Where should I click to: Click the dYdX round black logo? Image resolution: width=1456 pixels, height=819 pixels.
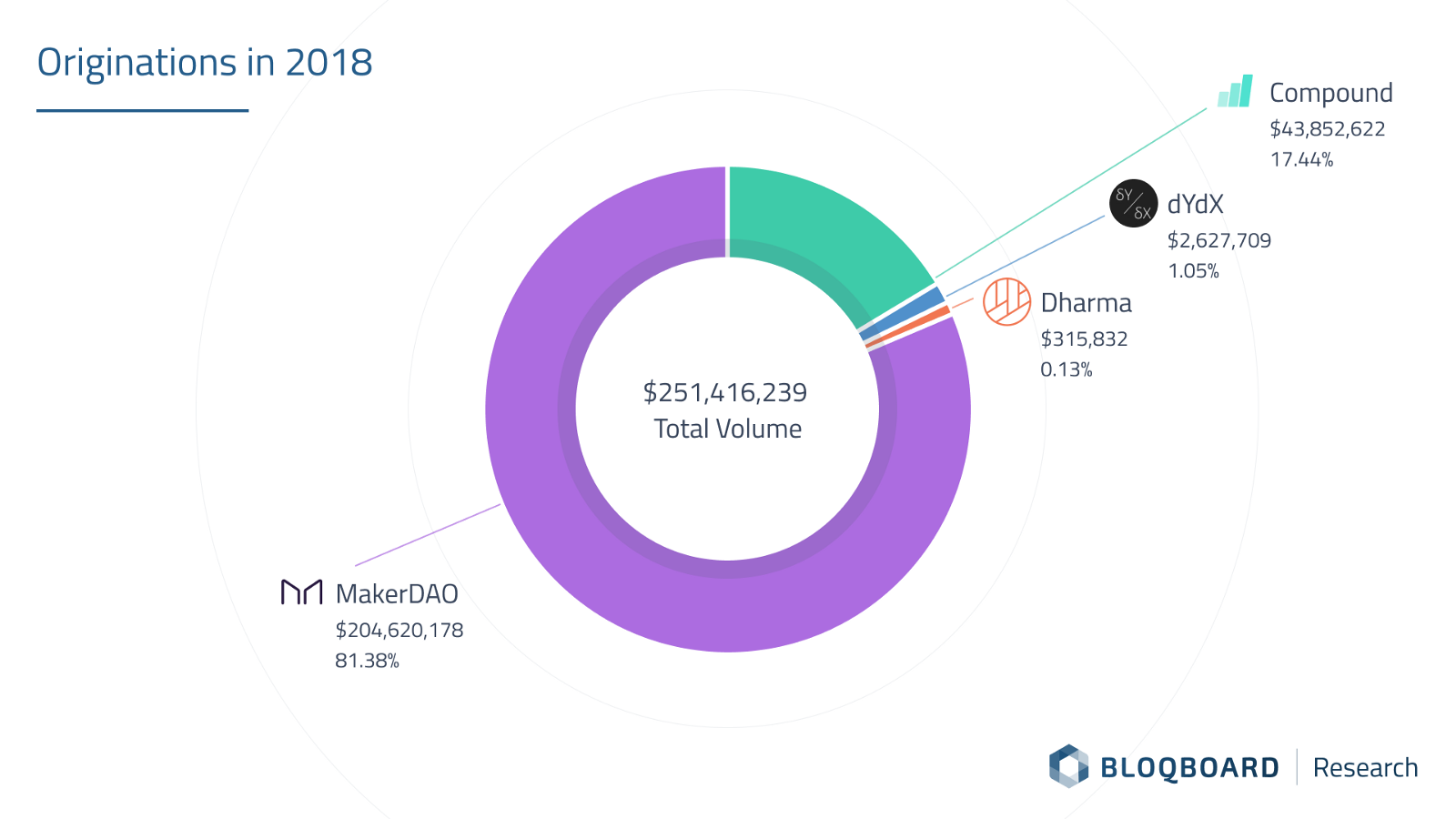1134,203
